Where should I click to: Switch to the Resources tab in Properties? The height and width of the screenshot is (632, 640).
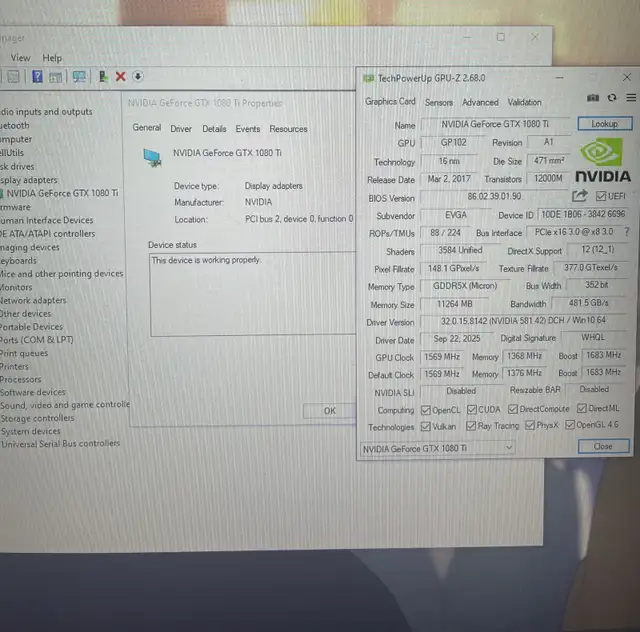(288, 129)
